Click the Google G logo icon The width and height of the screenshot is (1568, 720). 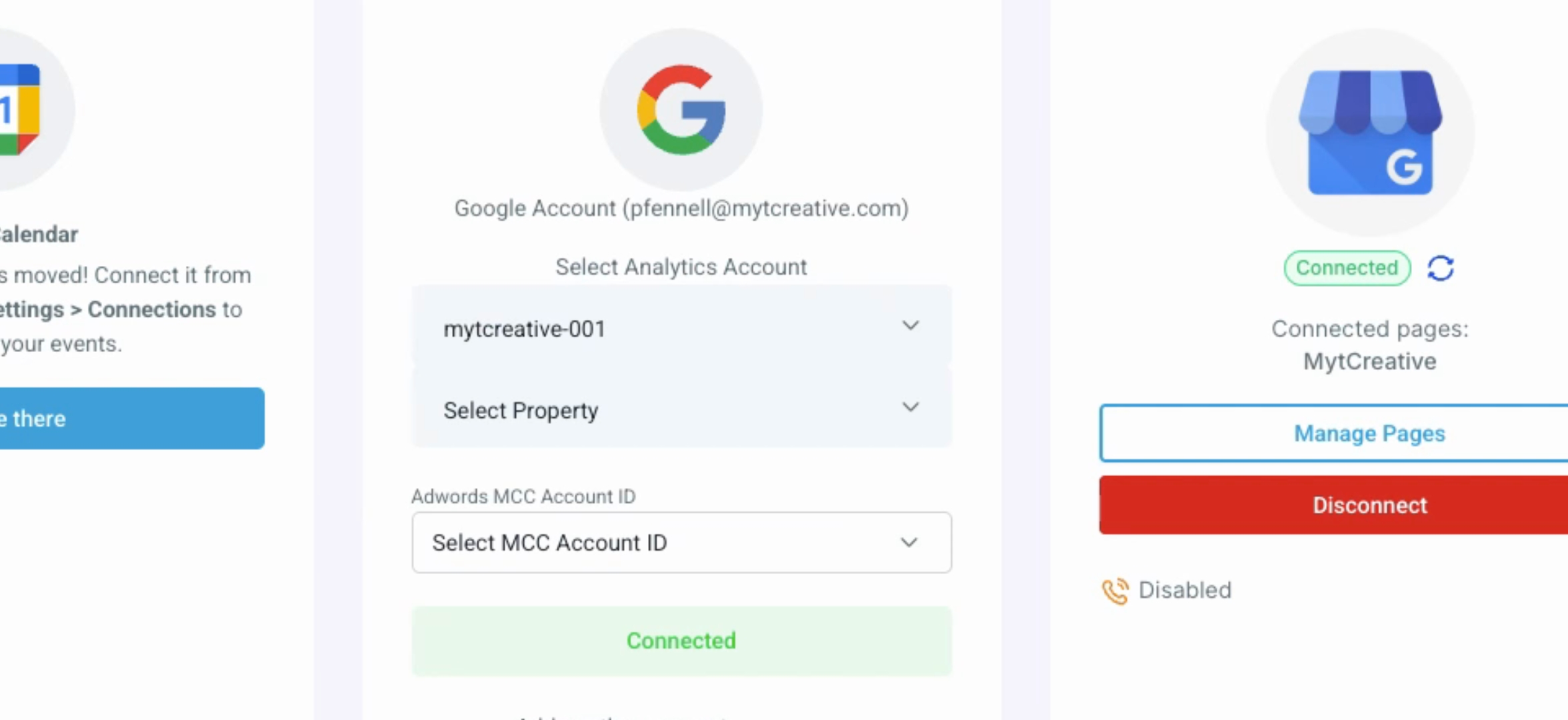tap(681, 110)
